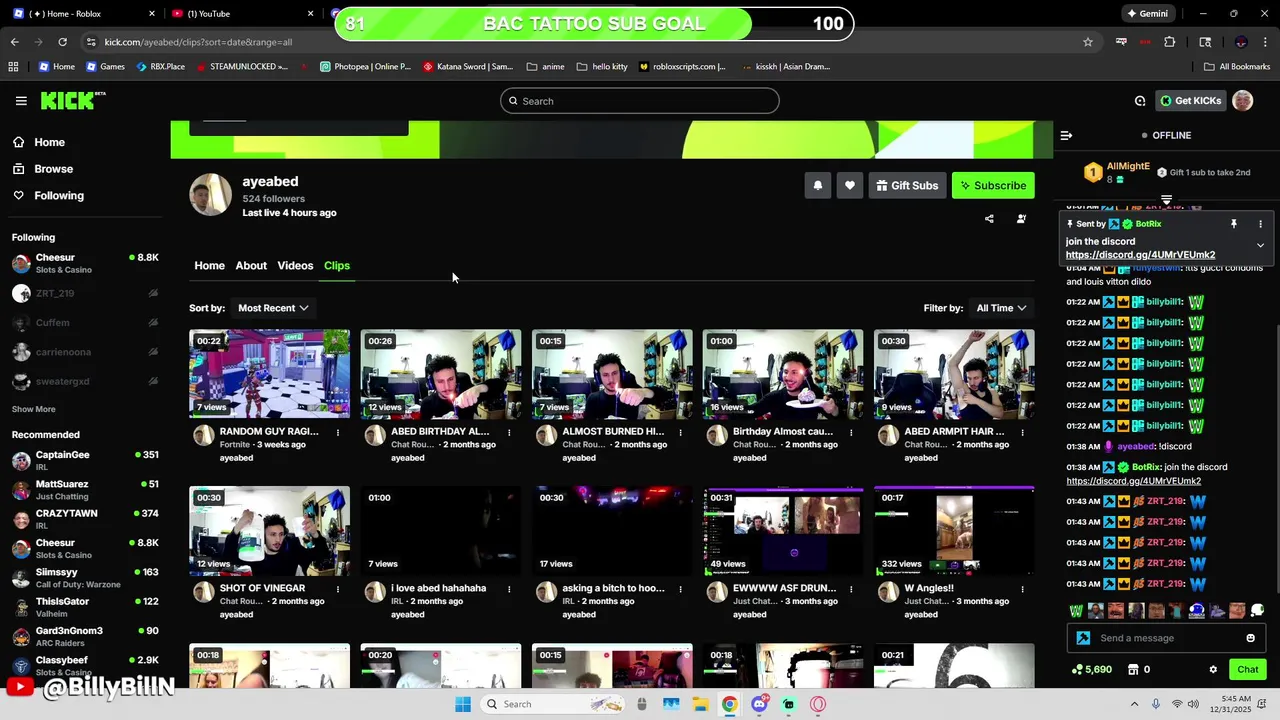This screenshot has width=1280, height=720.
Task: Open chat settings gear
Action: point(1213,670)
